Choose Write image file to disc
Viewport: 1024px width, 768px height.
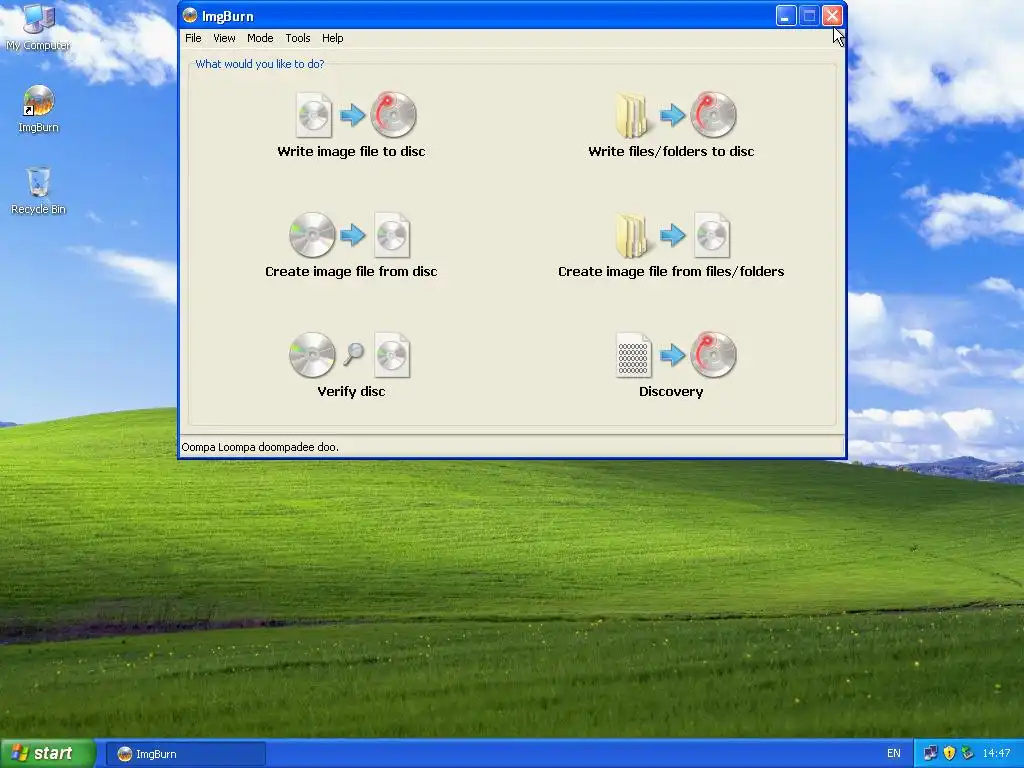click(x=351, y=152)
